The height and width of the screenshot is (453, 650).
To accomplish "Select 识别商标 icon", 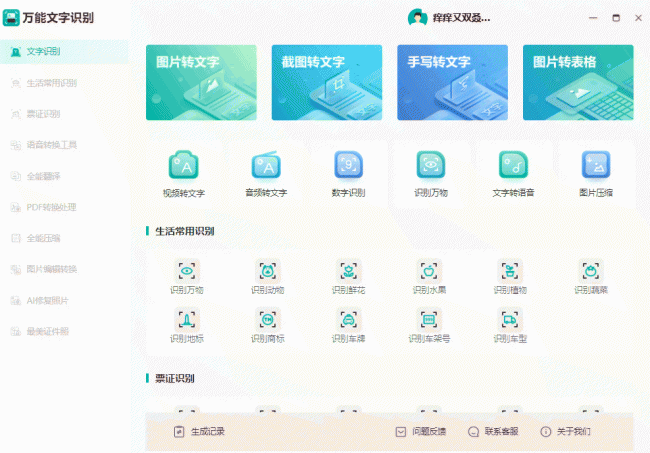I will pos(268,320).
